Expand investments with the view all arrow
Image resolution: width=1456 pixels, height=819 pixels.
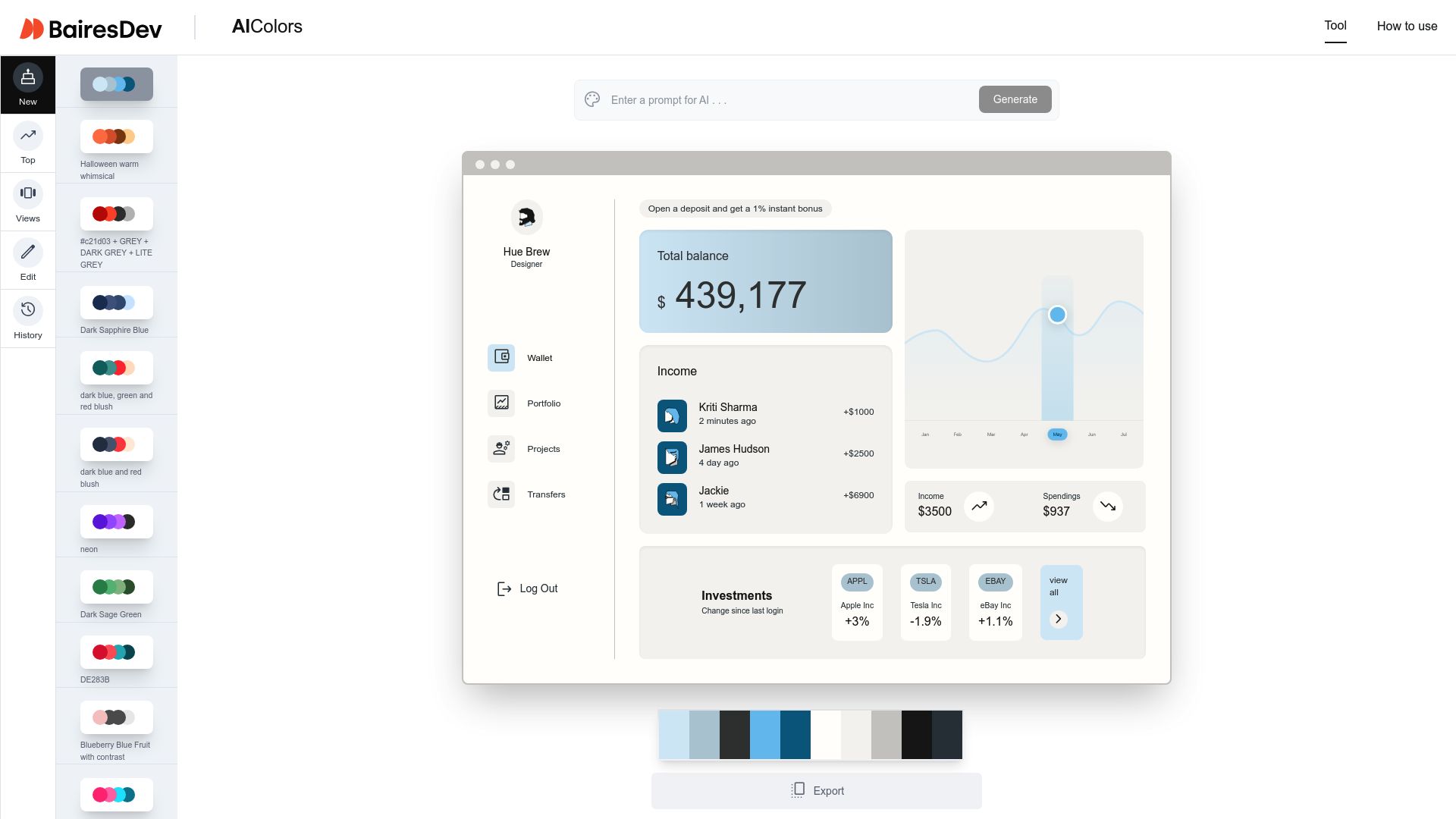pos(1059,619)
